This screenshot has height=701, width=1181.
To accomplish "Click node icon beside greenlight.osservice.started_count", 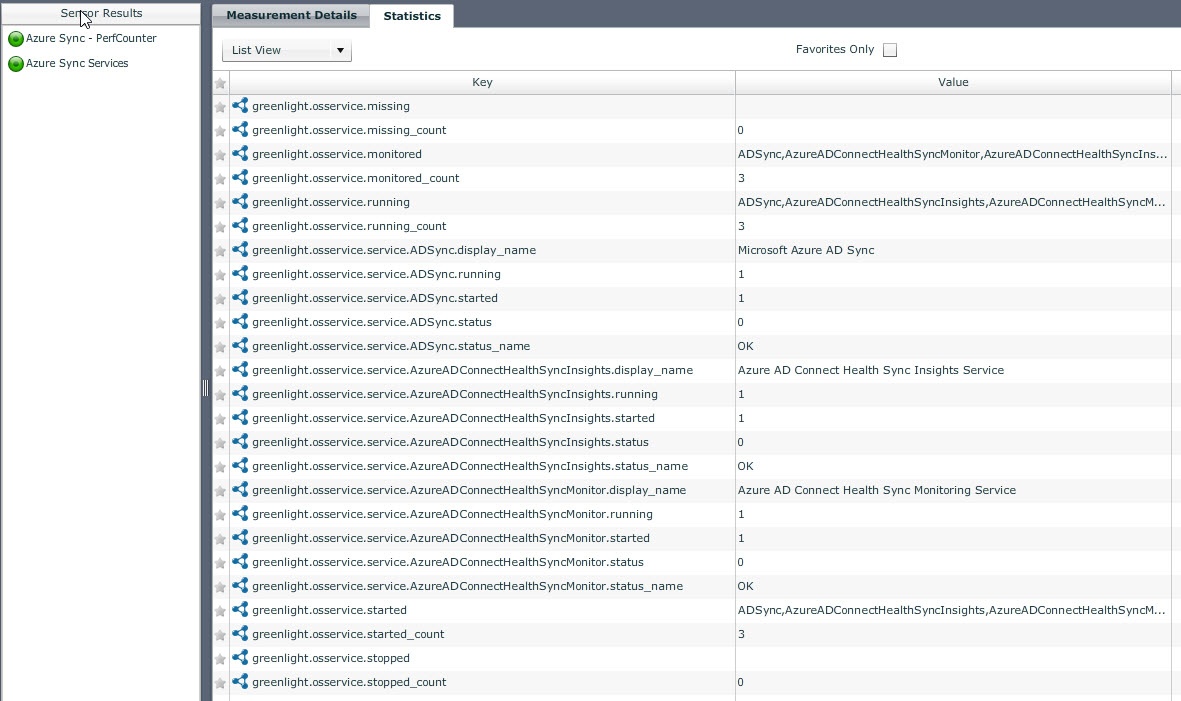I will (240, 634).
